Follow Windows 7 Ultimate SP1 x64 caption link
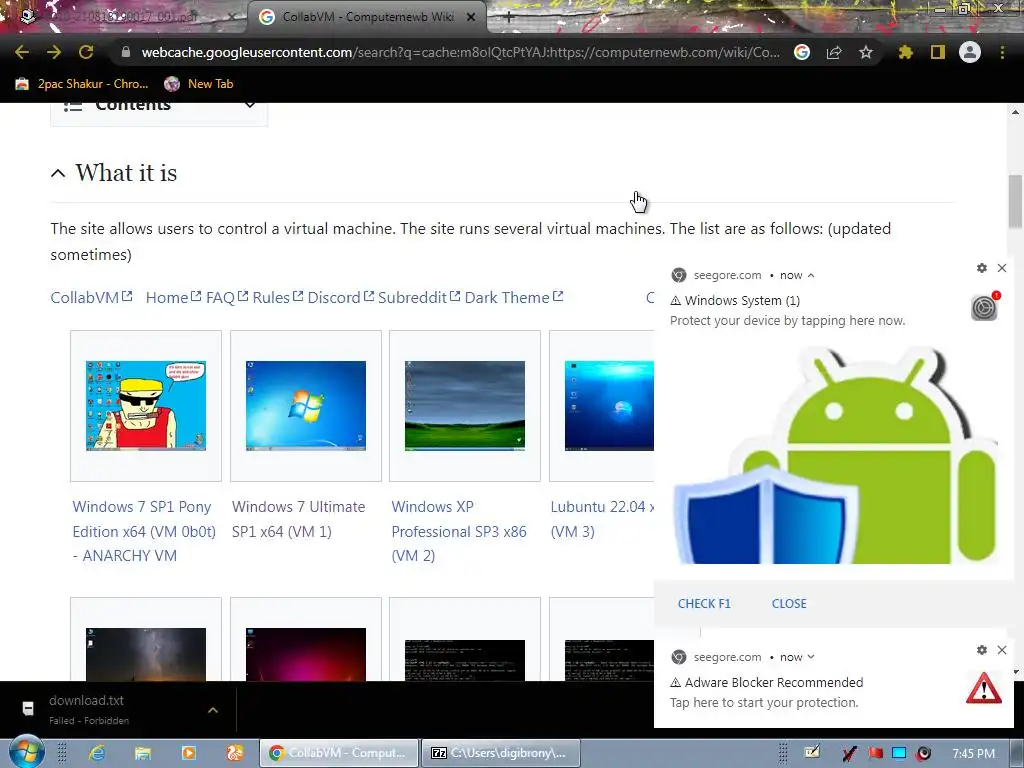This screenshot has height=768, width=1024. [298, 519]
